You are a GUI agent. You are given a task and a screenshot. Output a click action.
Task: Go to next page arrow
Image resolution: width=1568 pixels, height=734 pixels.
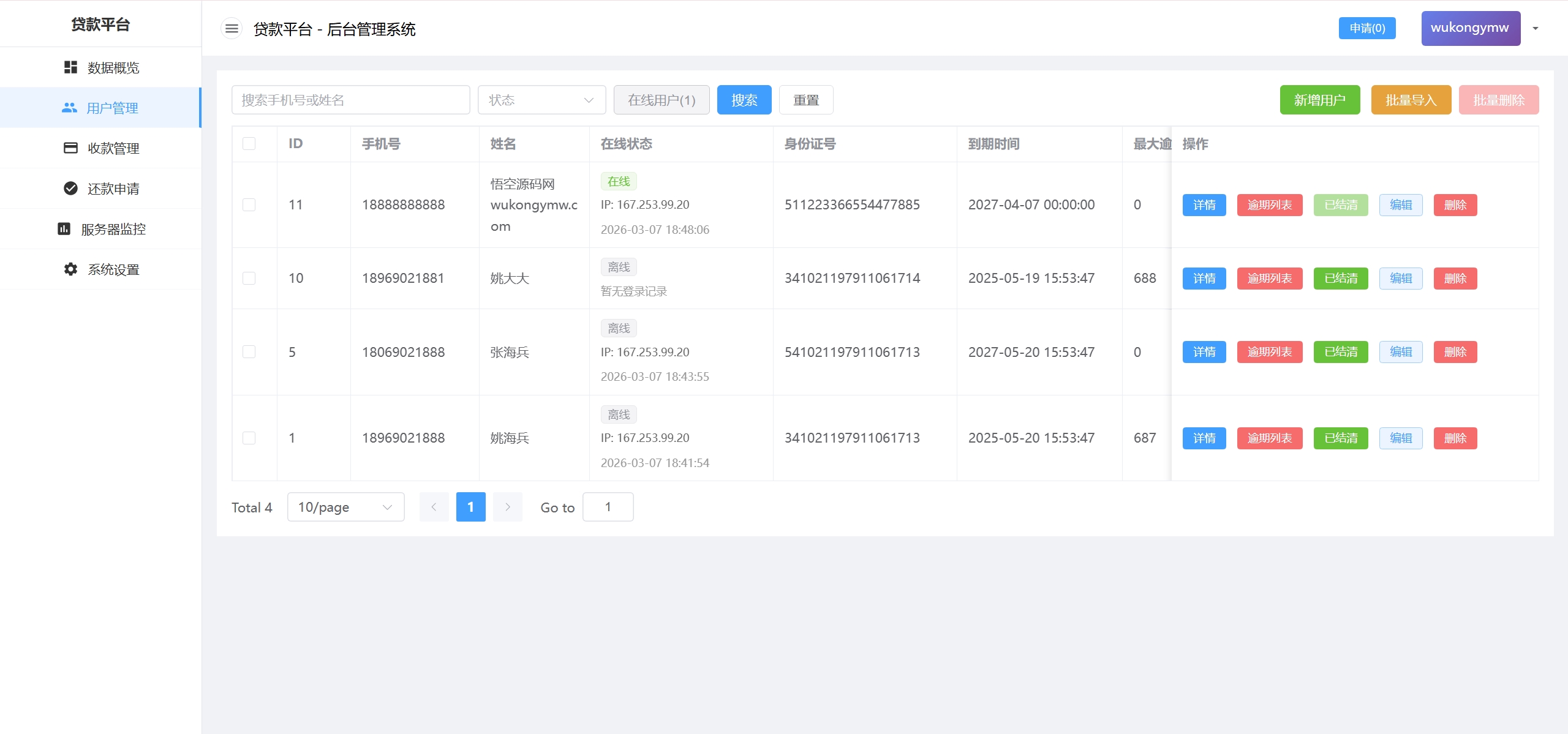click(x=507, y=507)
